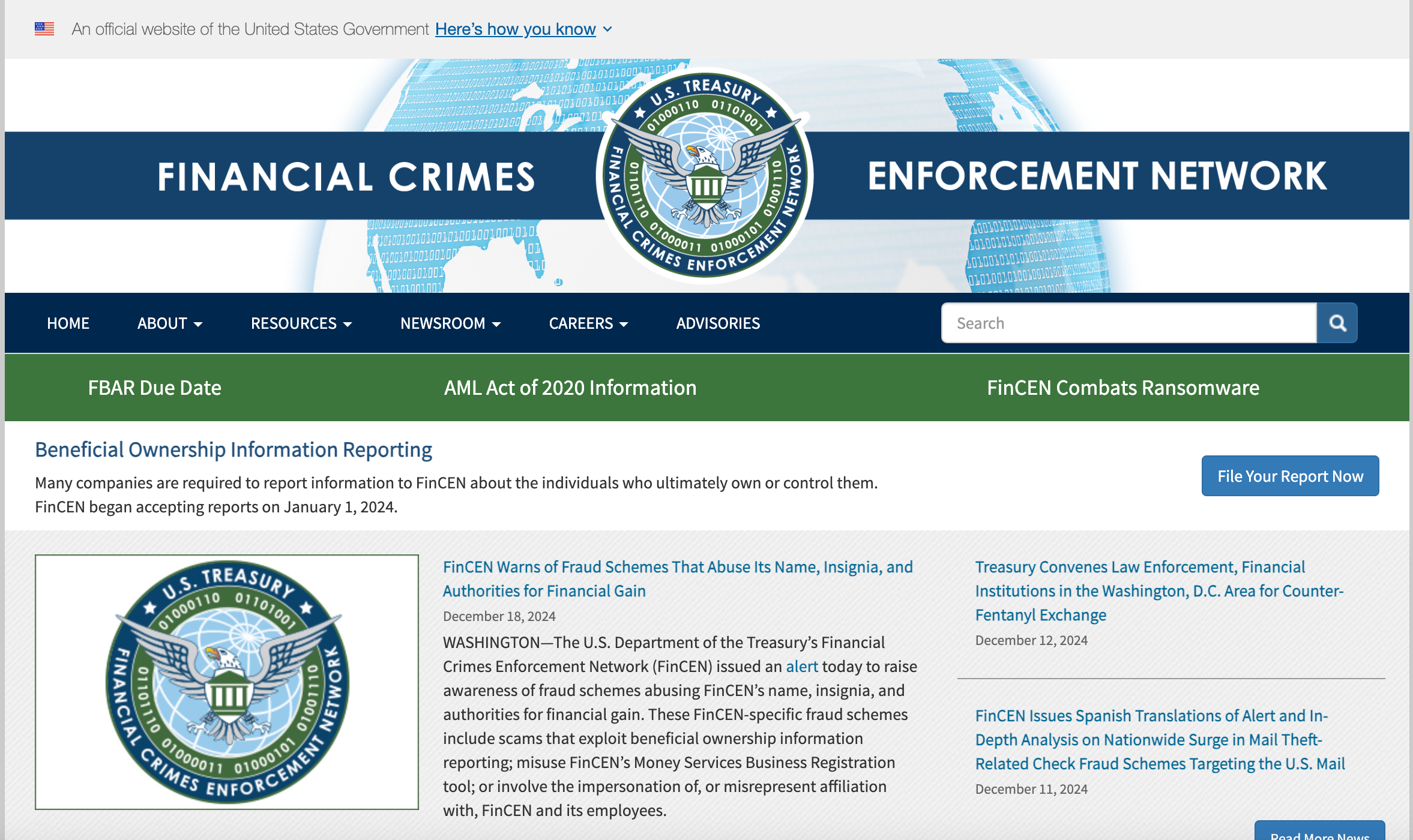Open the About dropdown menu
The image size is (1413, 840).
(x=169, y=323)
